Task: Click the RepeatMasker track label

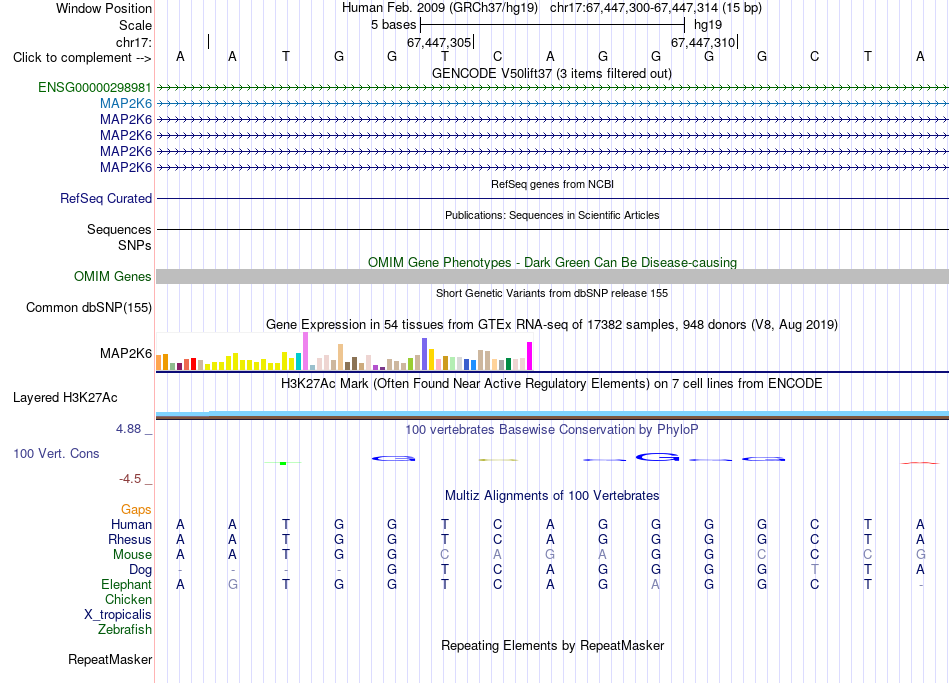Action: tap(110, 659)
